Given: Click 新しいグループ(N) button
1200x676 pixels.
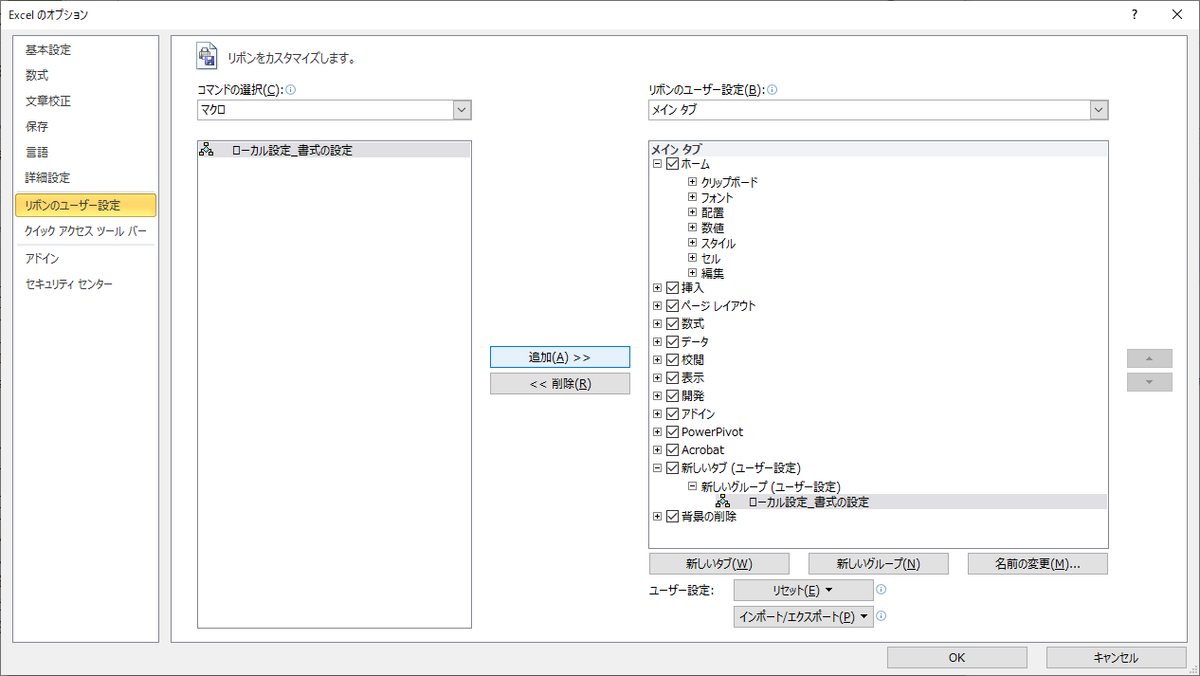Looking at the screenshot, I should 878,564.
